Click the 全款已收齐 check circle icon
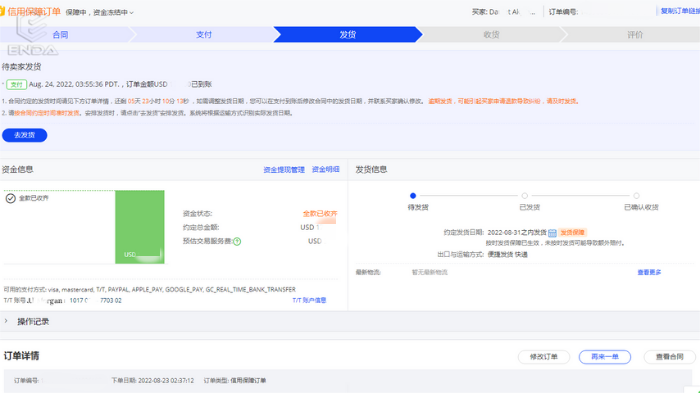This screenshot has height=393, width=700. point(11,198)
